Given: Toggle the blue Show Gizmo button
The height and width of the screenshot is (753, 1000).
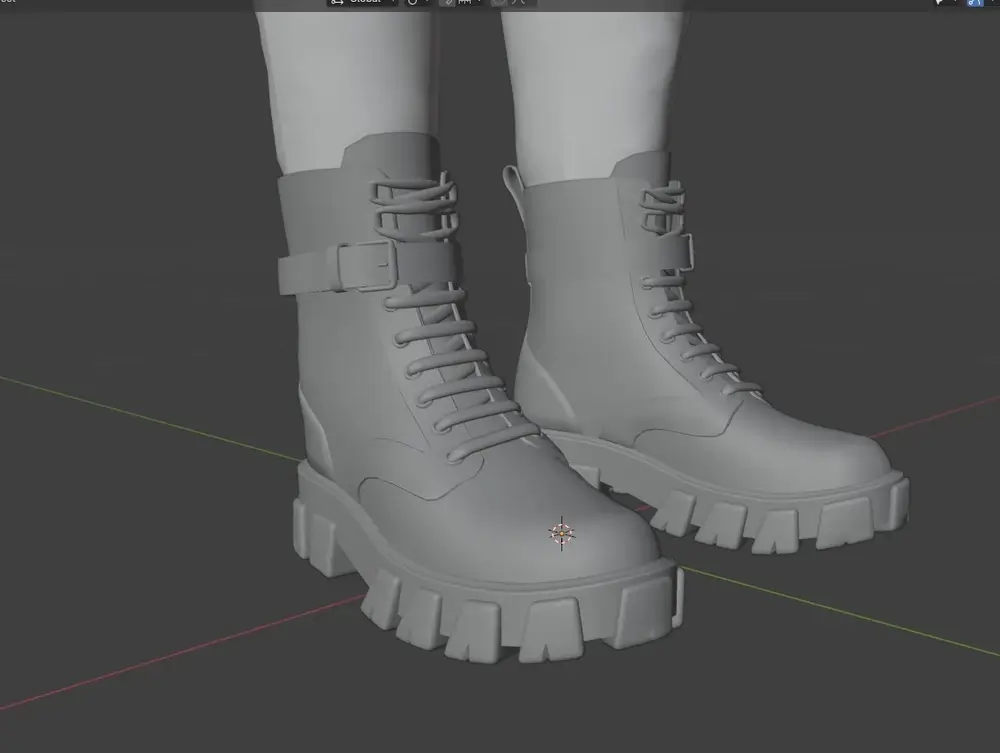Looking at the screenshot, I should point(974,3).
